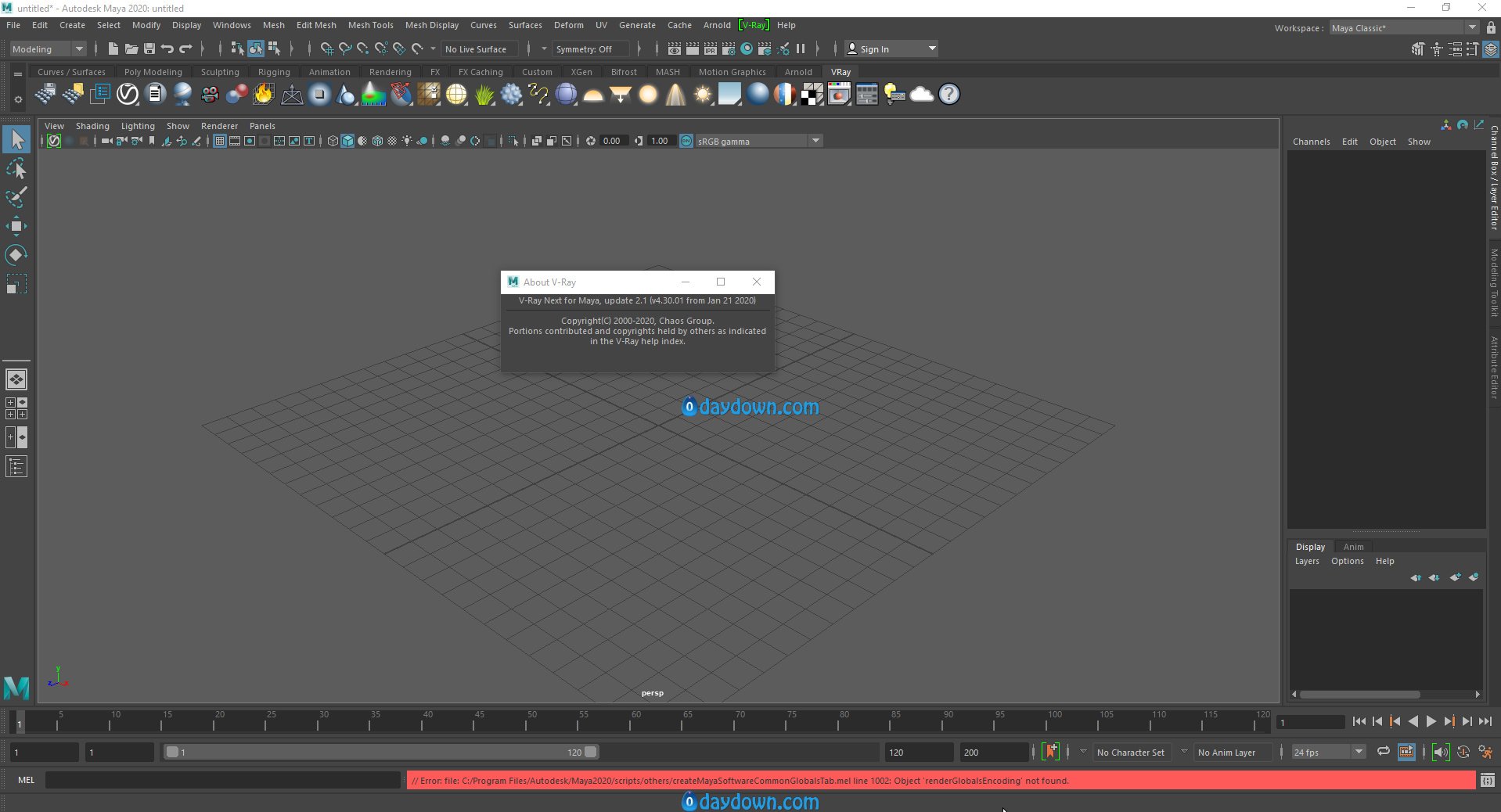Create a V-Ray sun light from shelf

[703, 95]
